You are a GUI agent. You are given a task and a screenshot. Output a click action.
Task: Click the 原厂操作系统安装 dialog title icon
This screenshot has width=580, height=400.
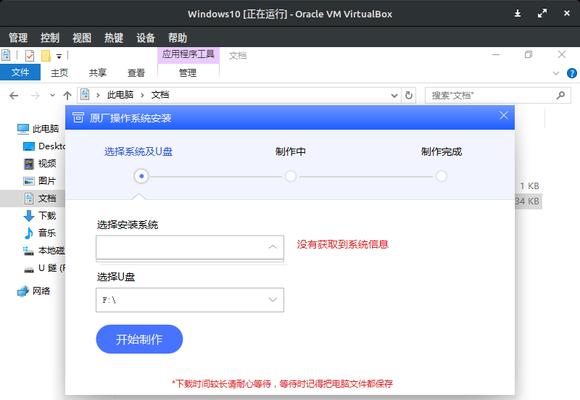(x=78, y=118)
